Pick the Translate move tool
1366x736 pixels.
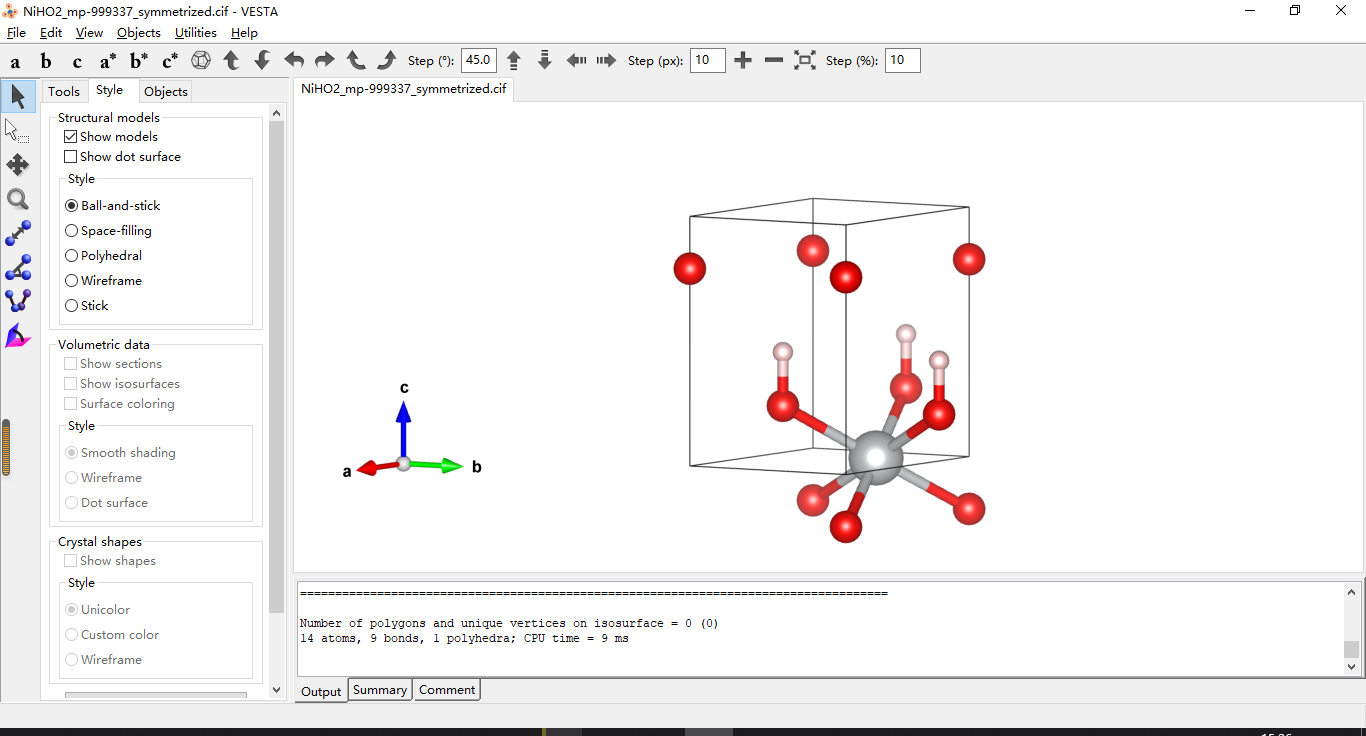(x=18, y=165)
